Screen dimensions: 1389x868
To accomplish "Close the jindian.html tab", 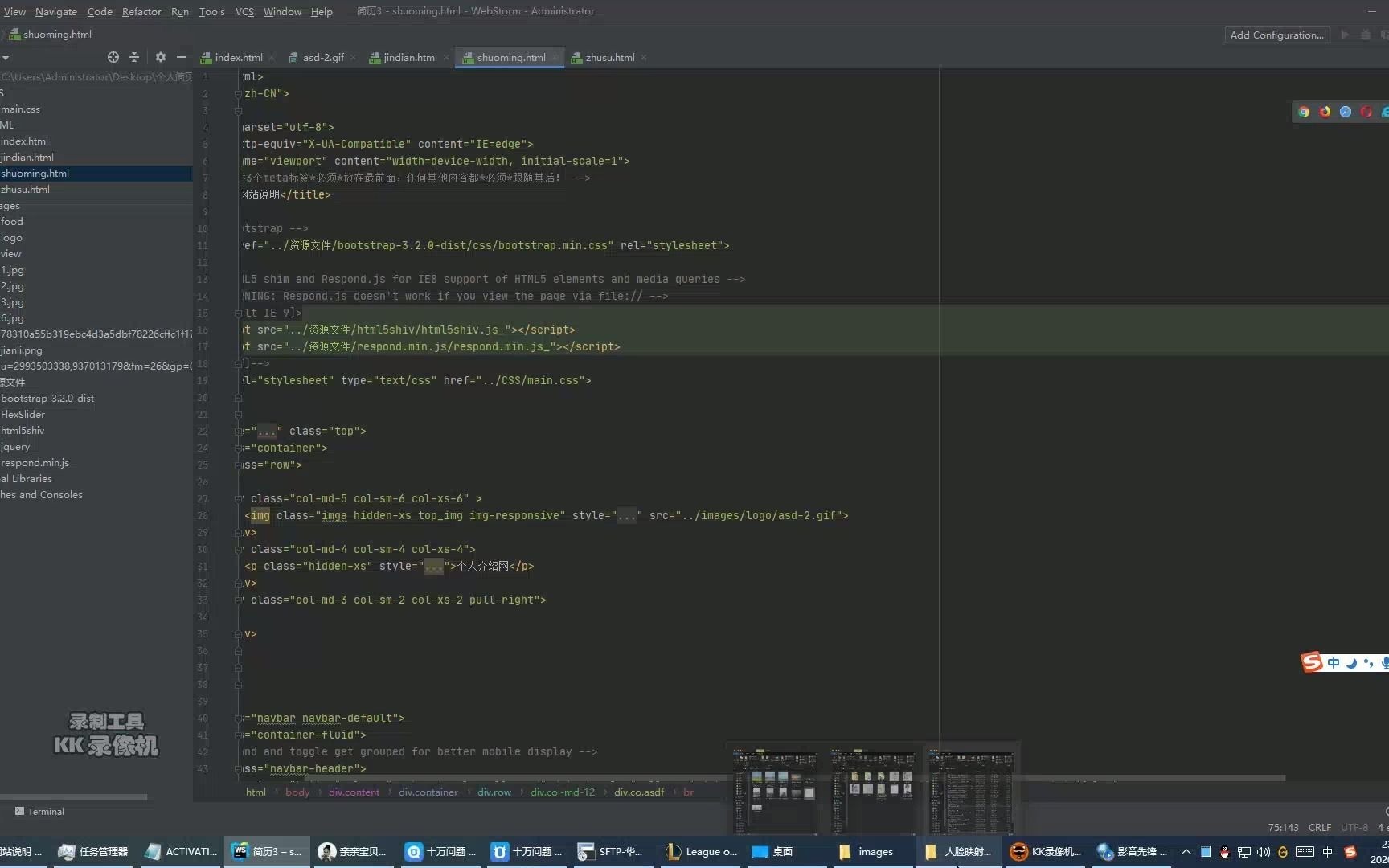I will (x=446, y=58).
